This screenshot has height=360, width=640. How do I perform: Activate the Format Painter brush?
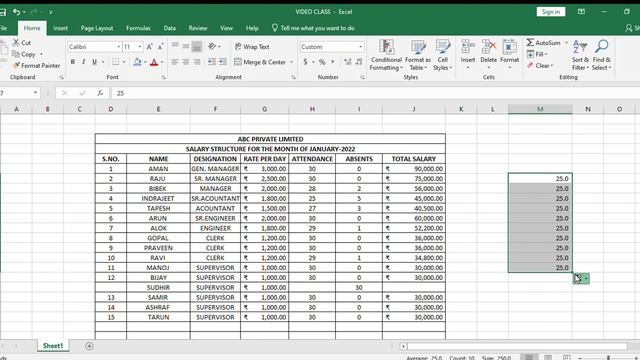point(16,65)
